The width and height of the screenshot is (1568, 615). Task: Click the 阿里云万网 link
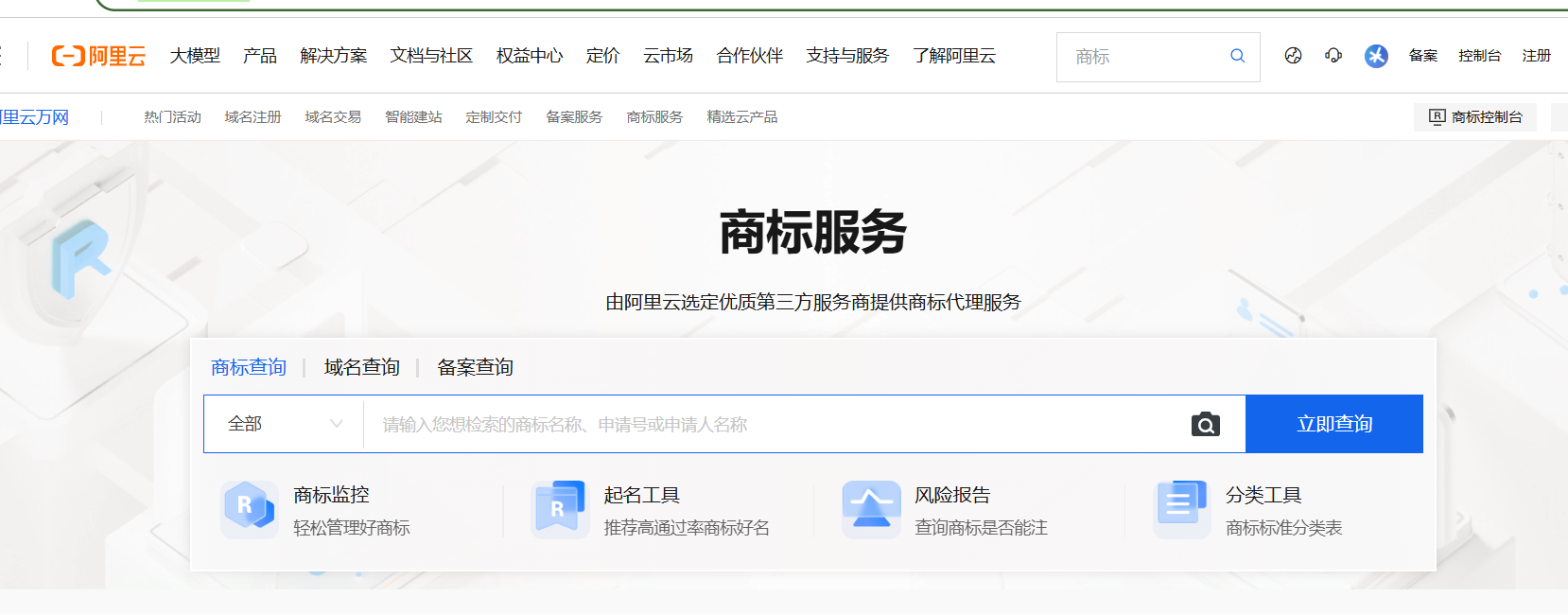[x=35, y=117]
